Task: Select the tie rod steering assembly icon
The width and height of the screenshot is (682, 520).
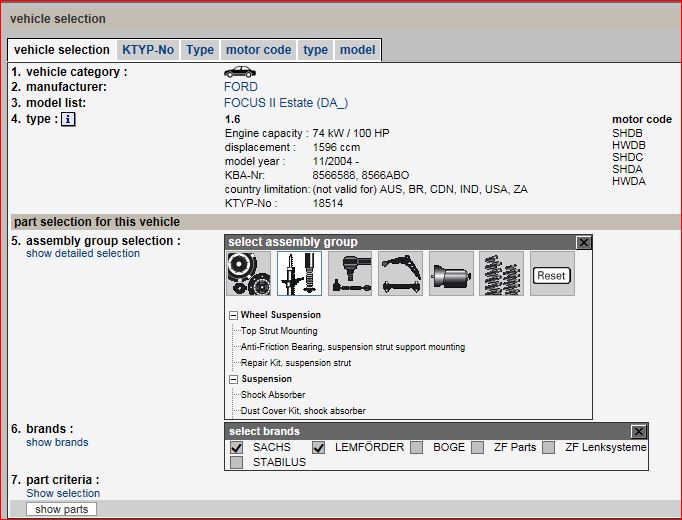Action: (x=350, y=274)
